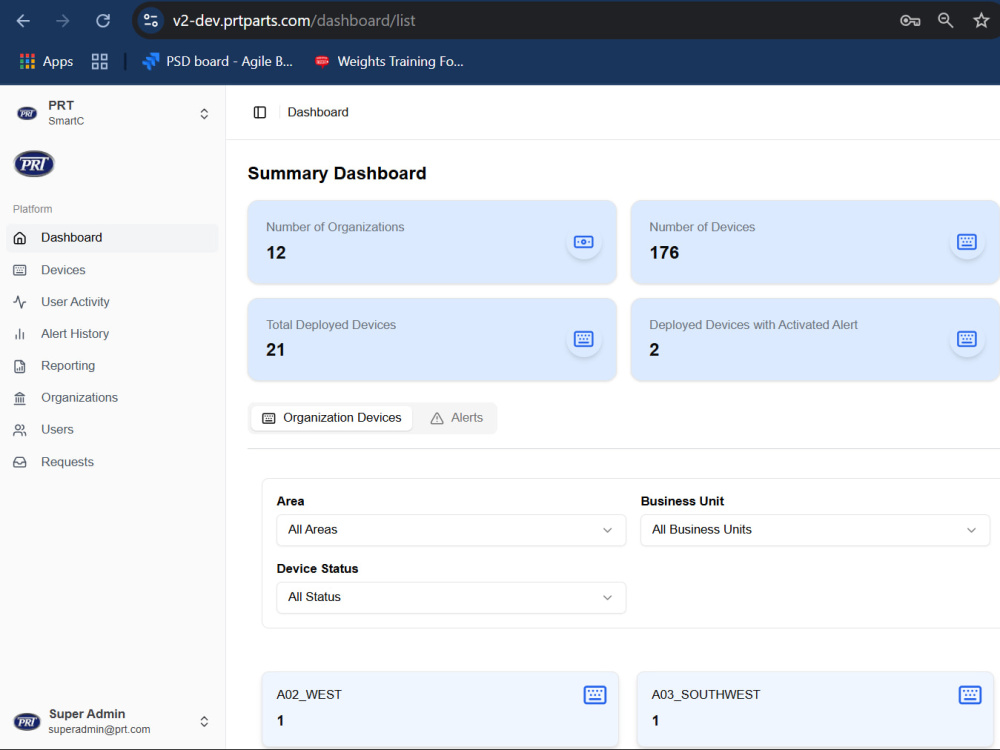Viewport: 1000px width, 750px height.
Task: Open the All Status dropdown
Action: (x=451, y=598)
